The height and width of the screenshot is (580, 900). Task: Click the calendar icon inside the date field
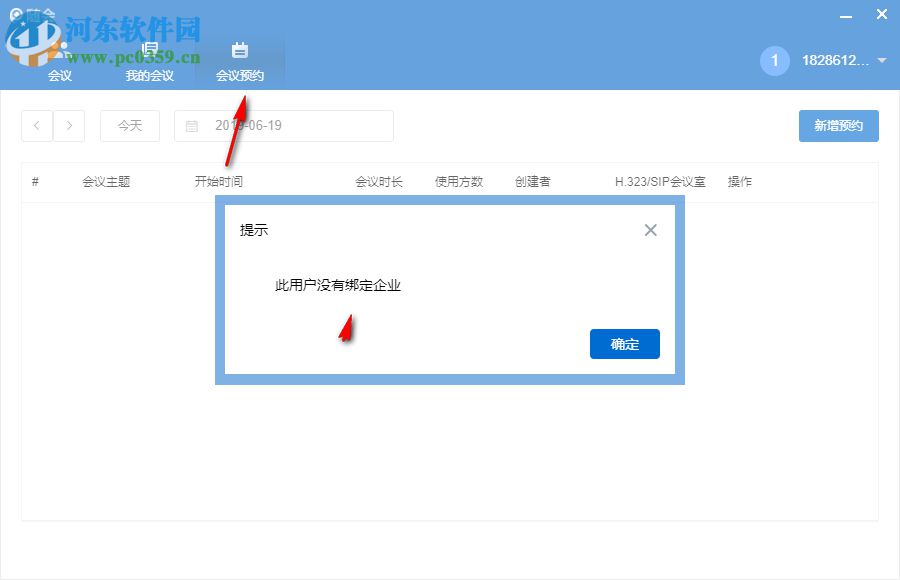tap(192, 125)
